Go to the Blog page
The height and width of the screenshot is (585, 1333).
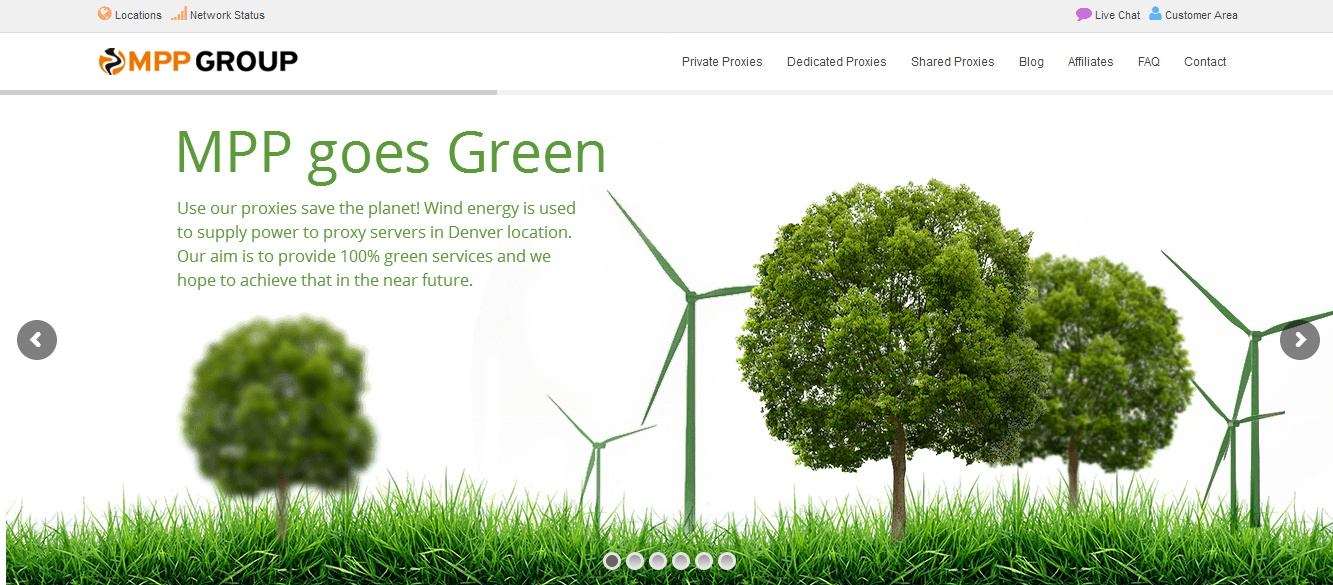click(x=1031, y=62)
